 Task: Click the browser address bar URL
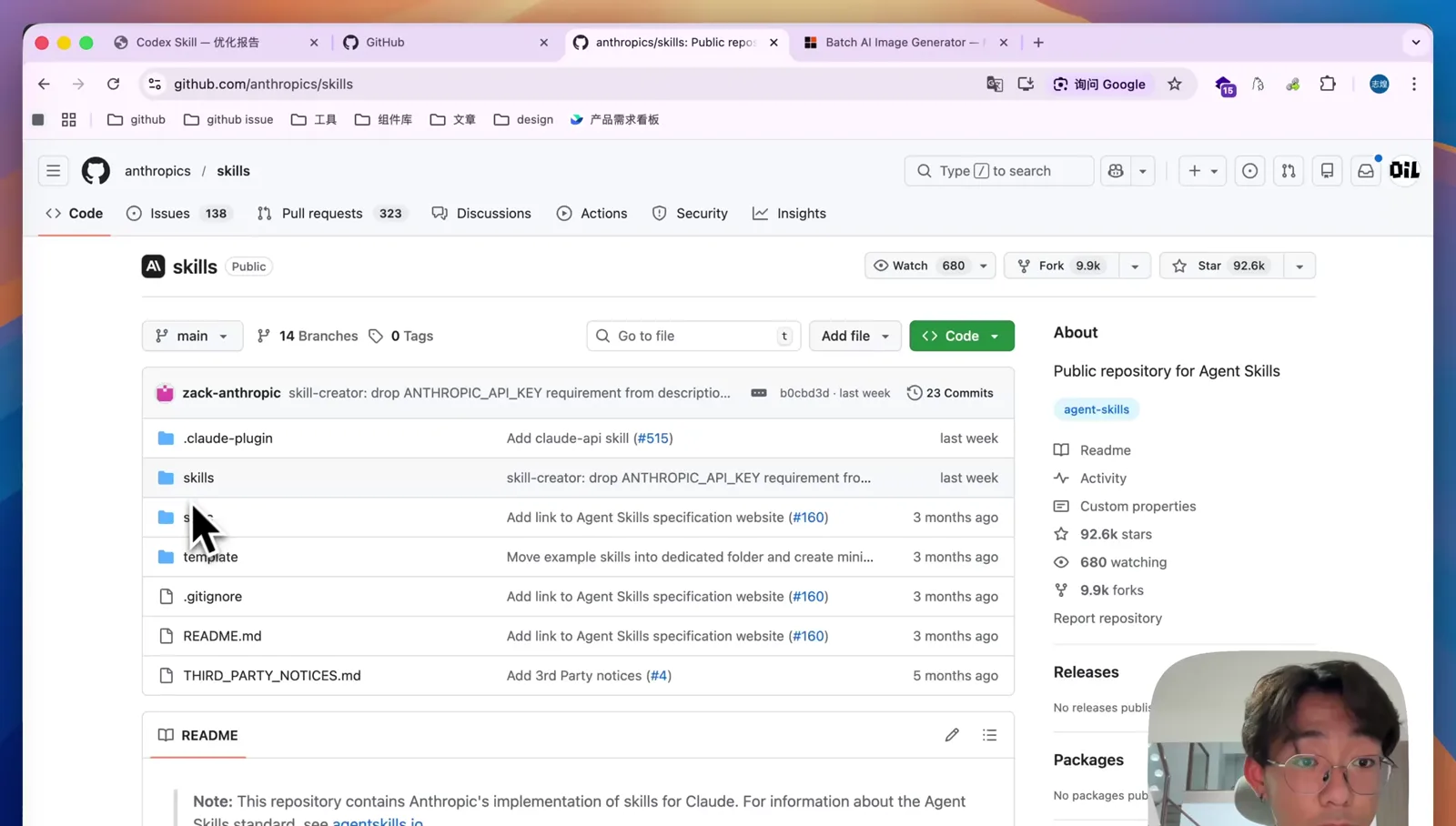(263, 84)
